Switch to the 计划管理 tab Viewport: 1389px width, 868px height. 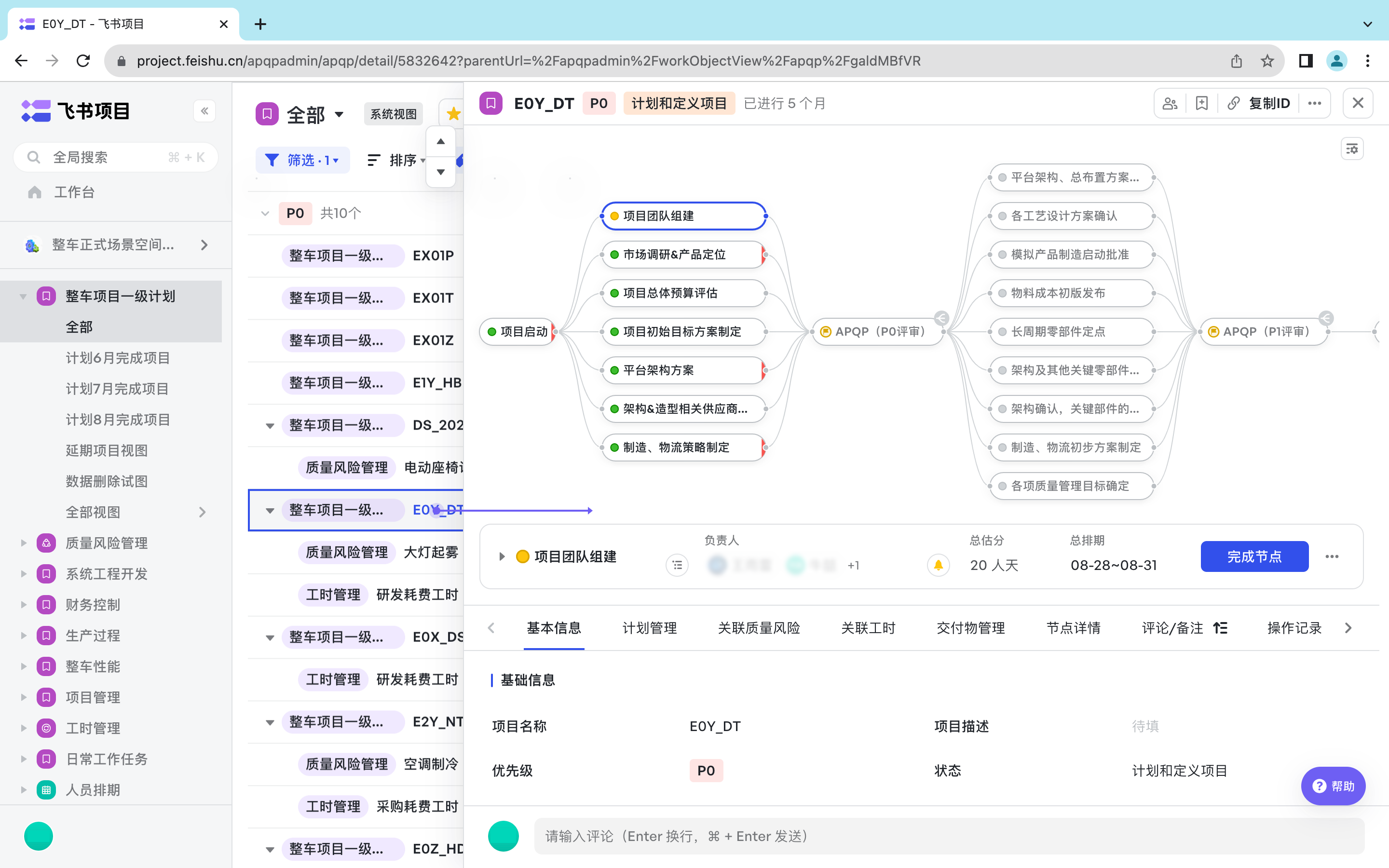(x=649, y=628)
